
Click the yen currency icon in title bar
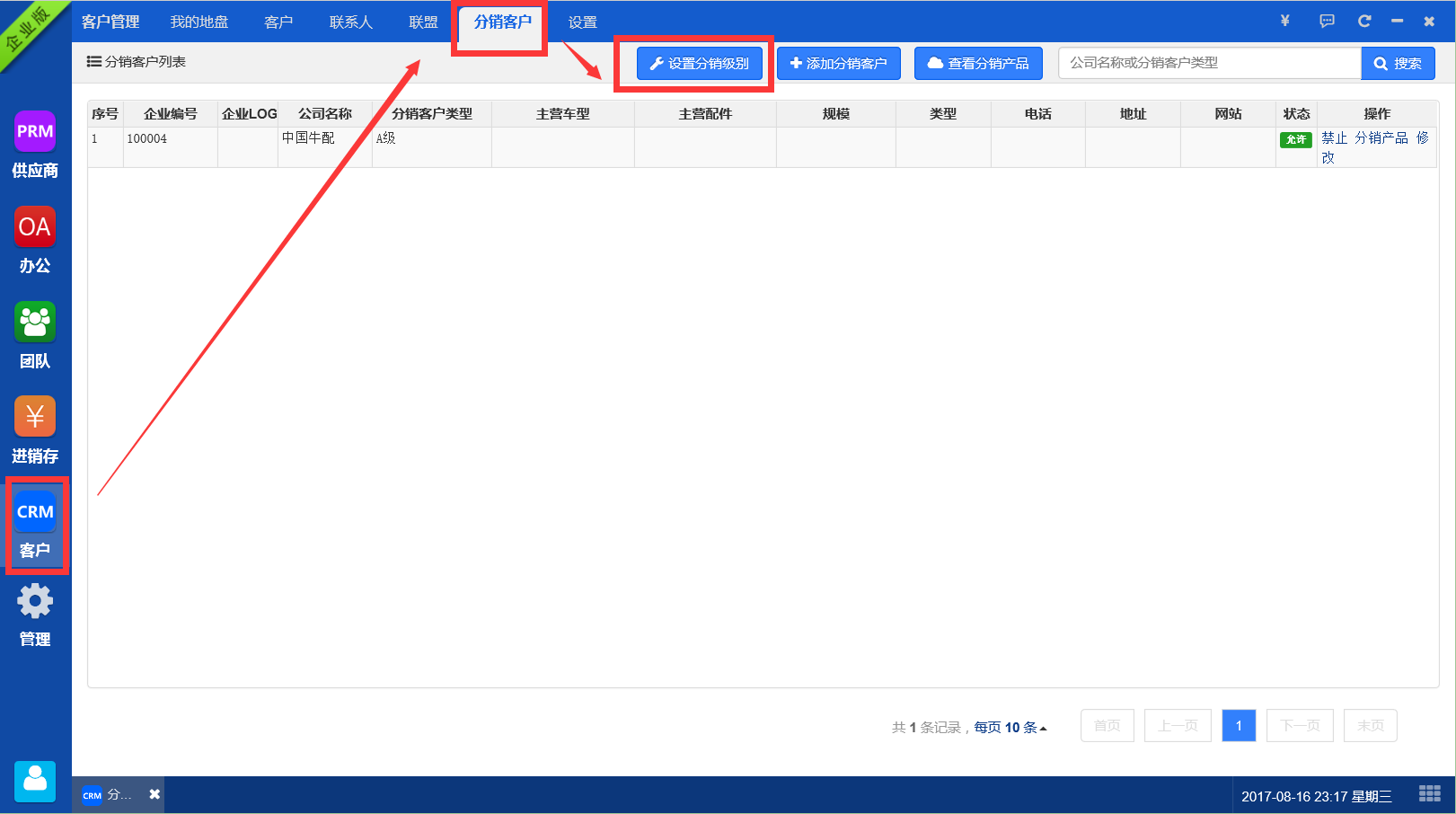point(1285,21)
